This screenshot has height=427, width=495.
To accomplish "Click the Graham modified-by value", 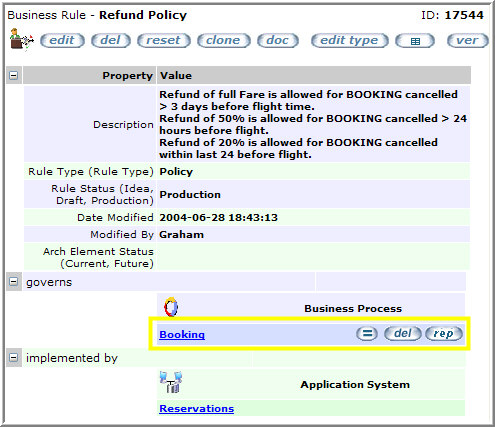I will 181,235.
